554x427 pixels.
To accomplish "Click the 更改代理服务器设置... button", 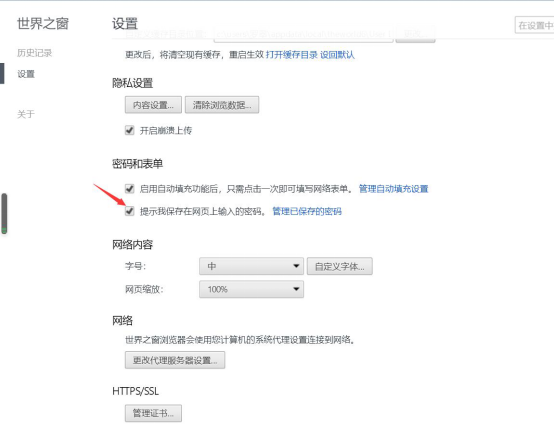I will [175, 360].
